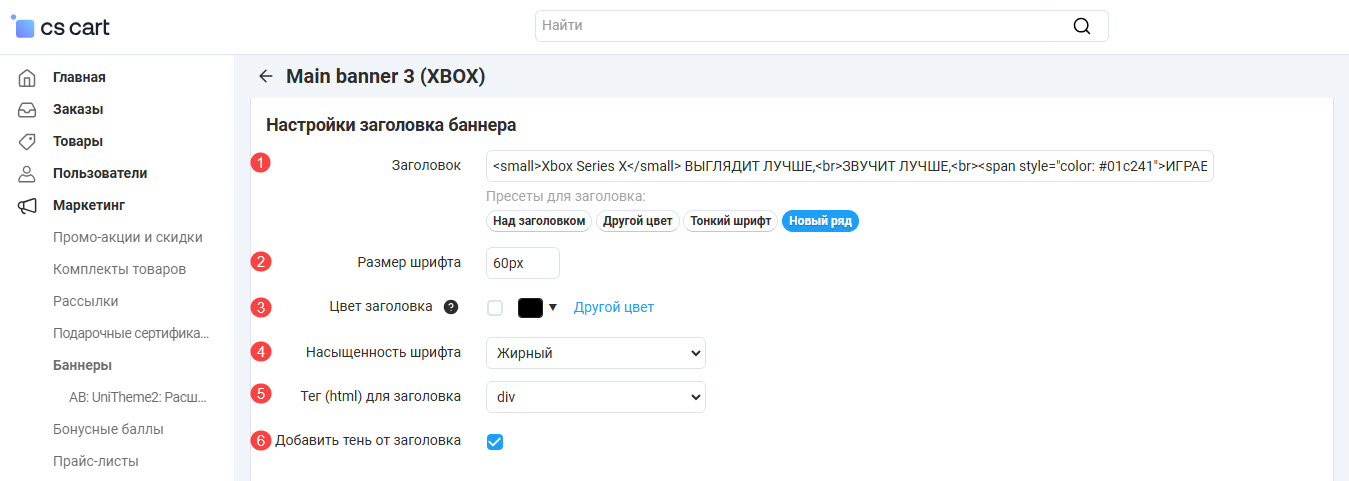Image resolution: width=1349 pixels, height=481 pixels.
Task: Open Подарочные сертификаты submenu item
Action: point(131,333)
